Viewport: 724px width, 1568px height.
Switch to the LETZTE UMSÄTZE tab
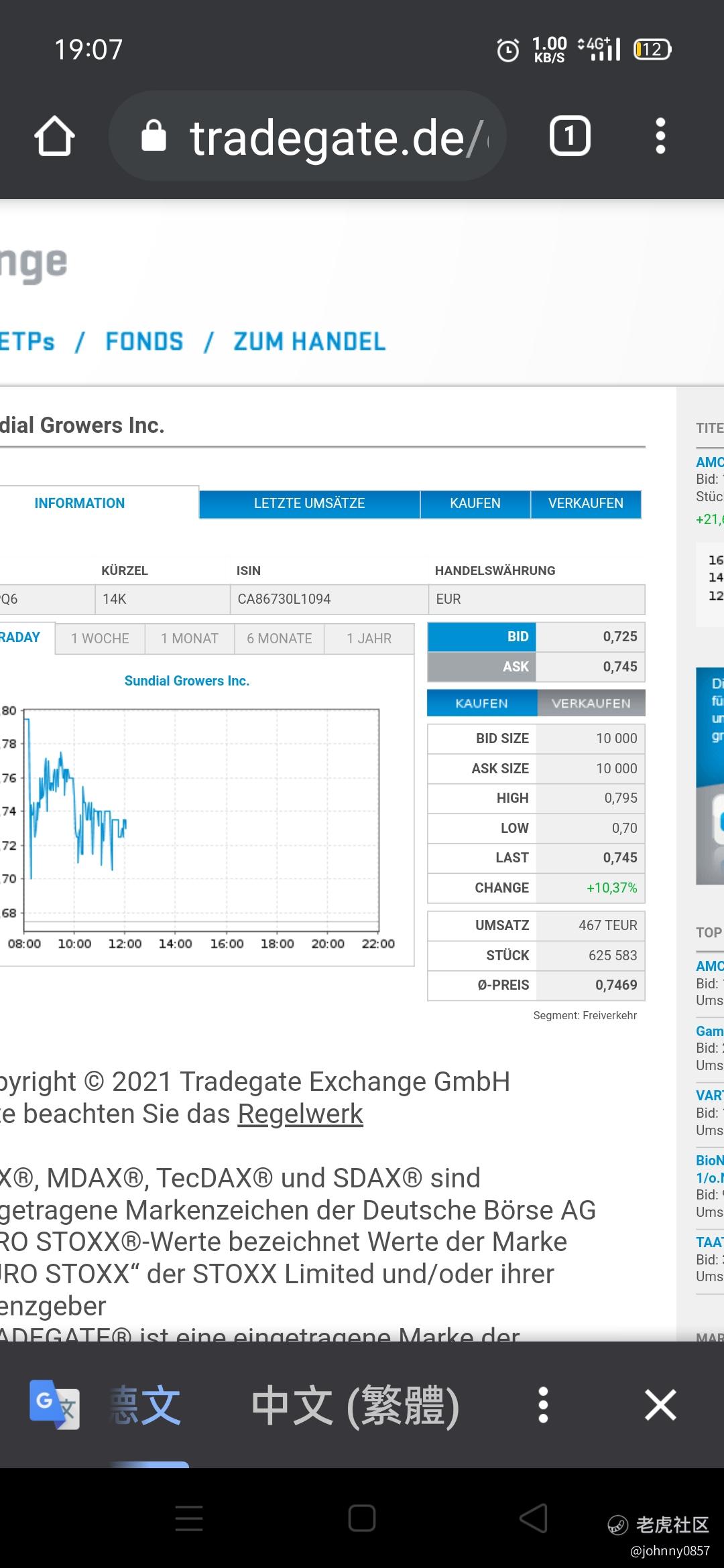click(310, 504)
